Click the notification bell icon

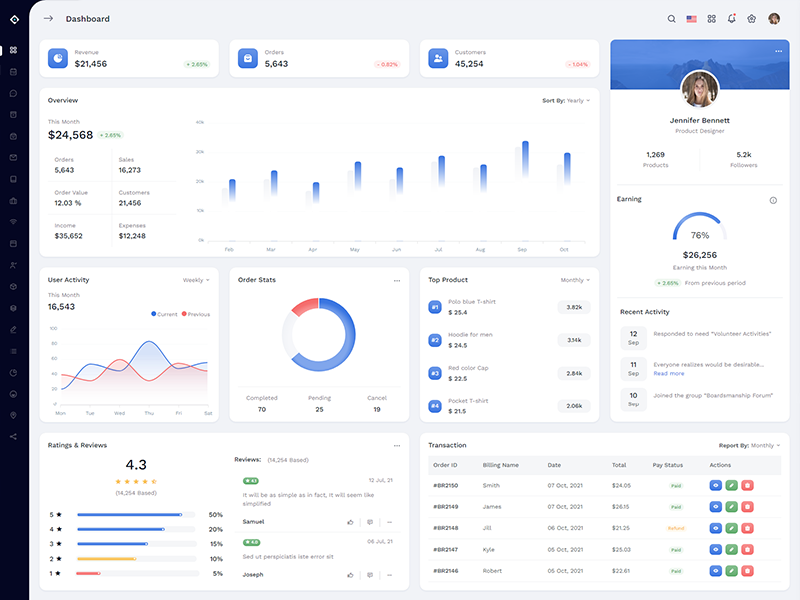[x=731, y=19]
